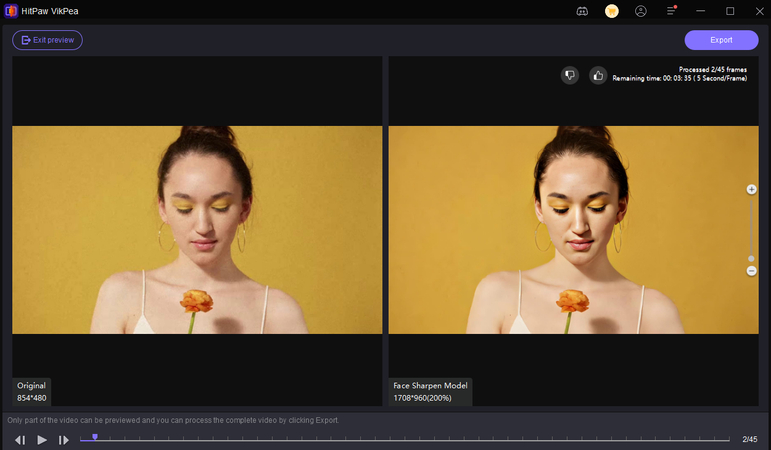Click the purple Export button

click(721, 40)
